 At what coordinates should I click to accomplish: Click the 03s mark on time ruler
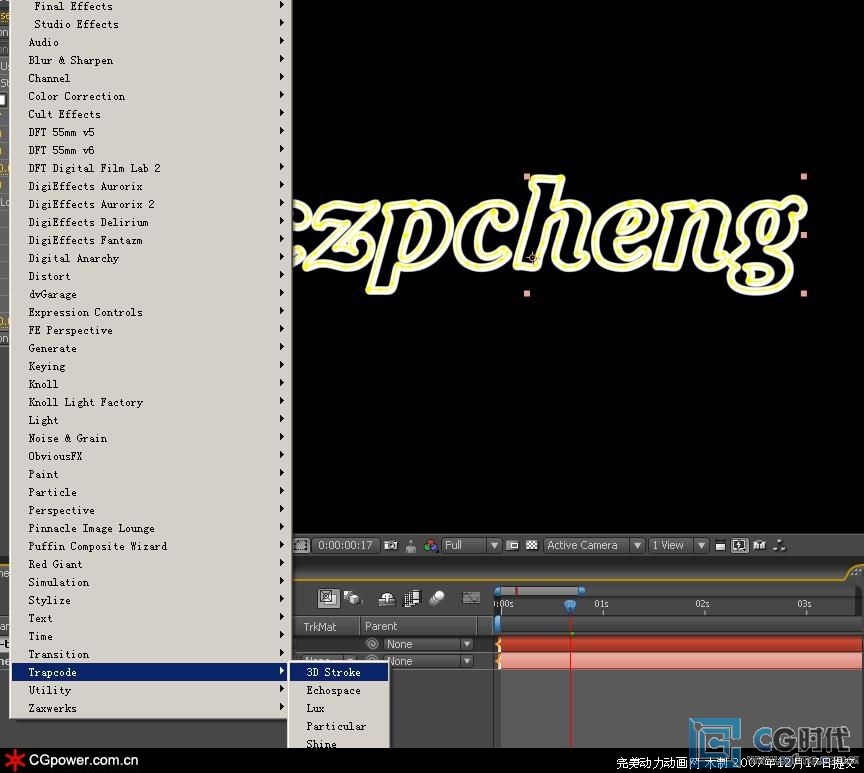coord(804,604)
